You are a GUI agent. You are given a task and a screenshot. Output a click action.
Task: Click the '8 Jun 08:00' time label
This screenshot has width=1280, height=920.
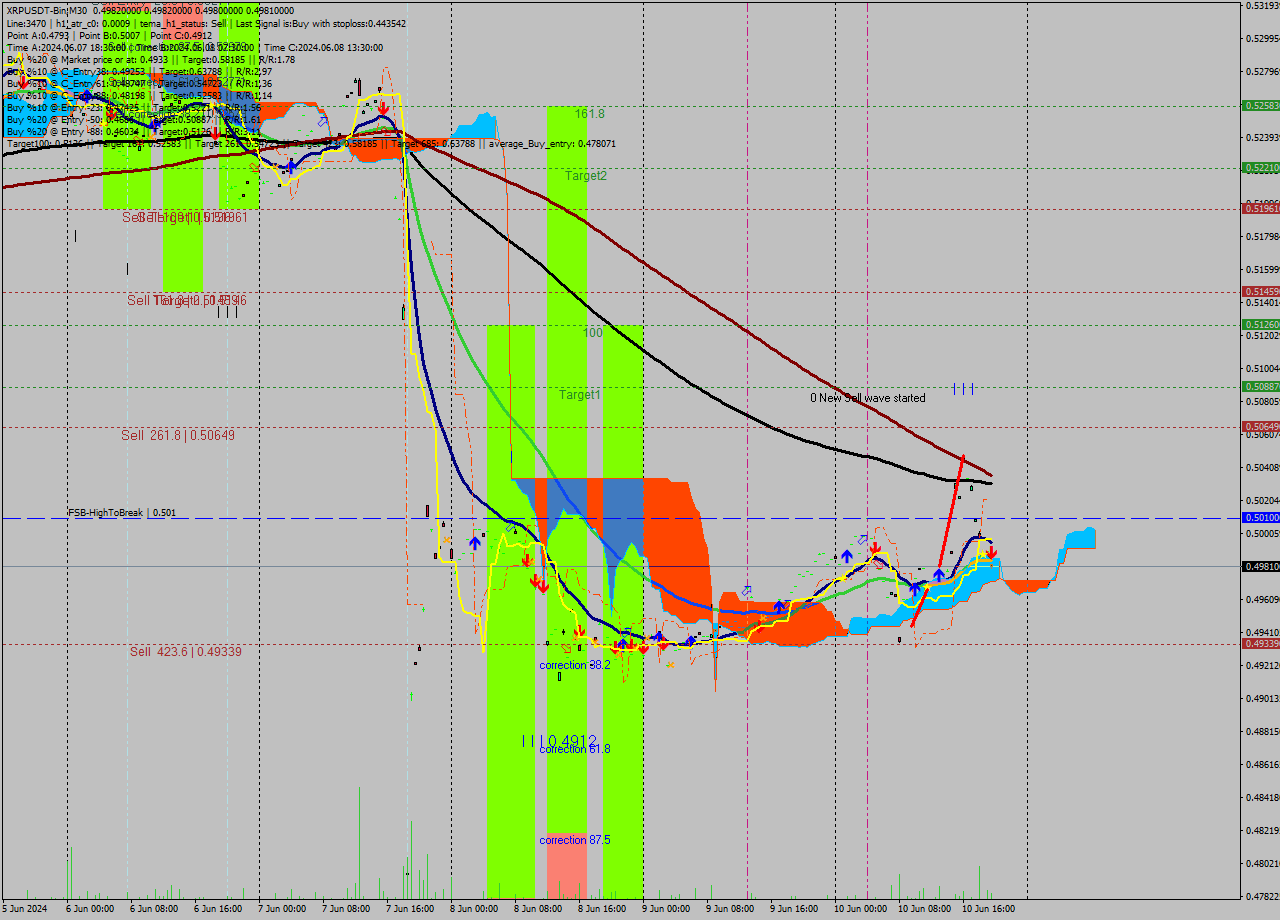(538, 908)
